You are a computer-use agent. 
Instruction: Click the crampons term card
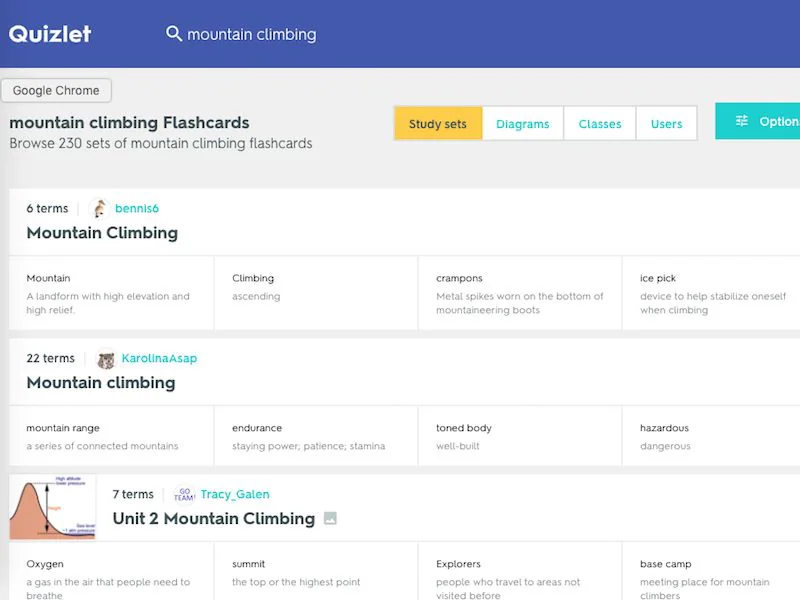[x=520, y=293]
